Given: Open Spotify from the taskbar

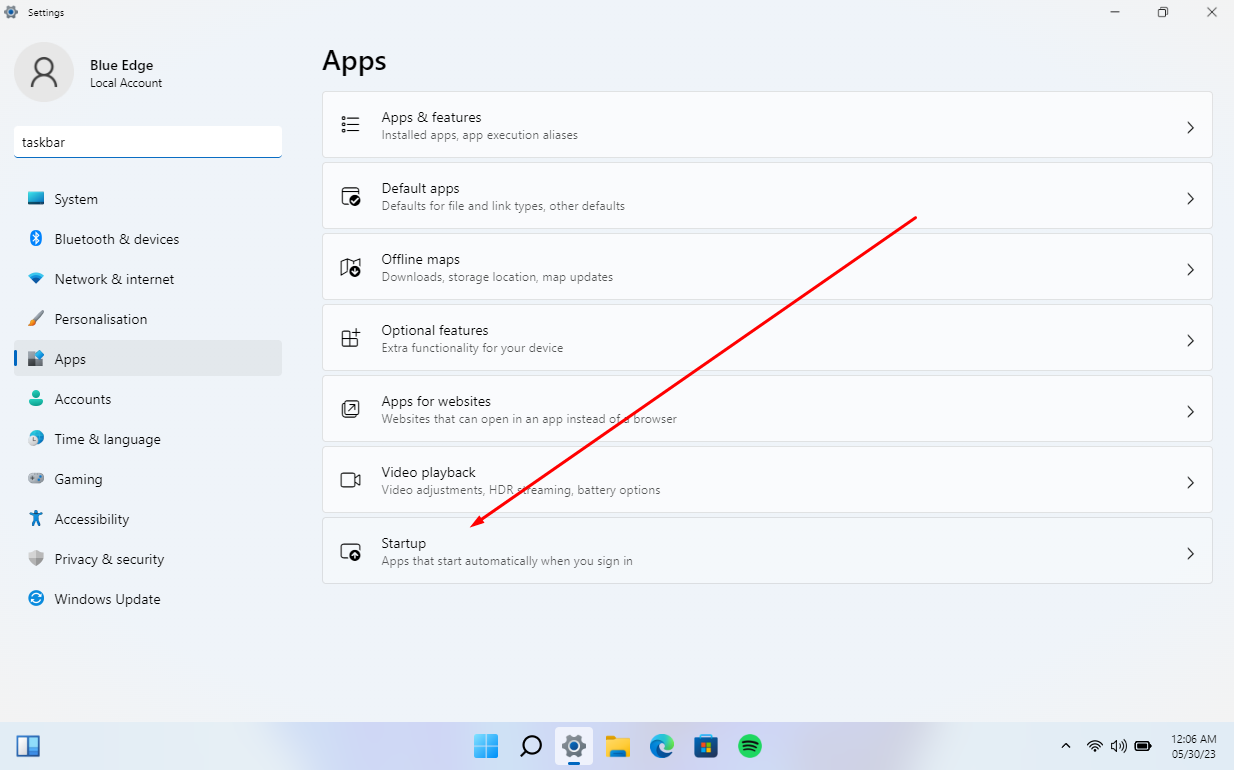Looking at the screenshot, I should [x=750, y=746].
